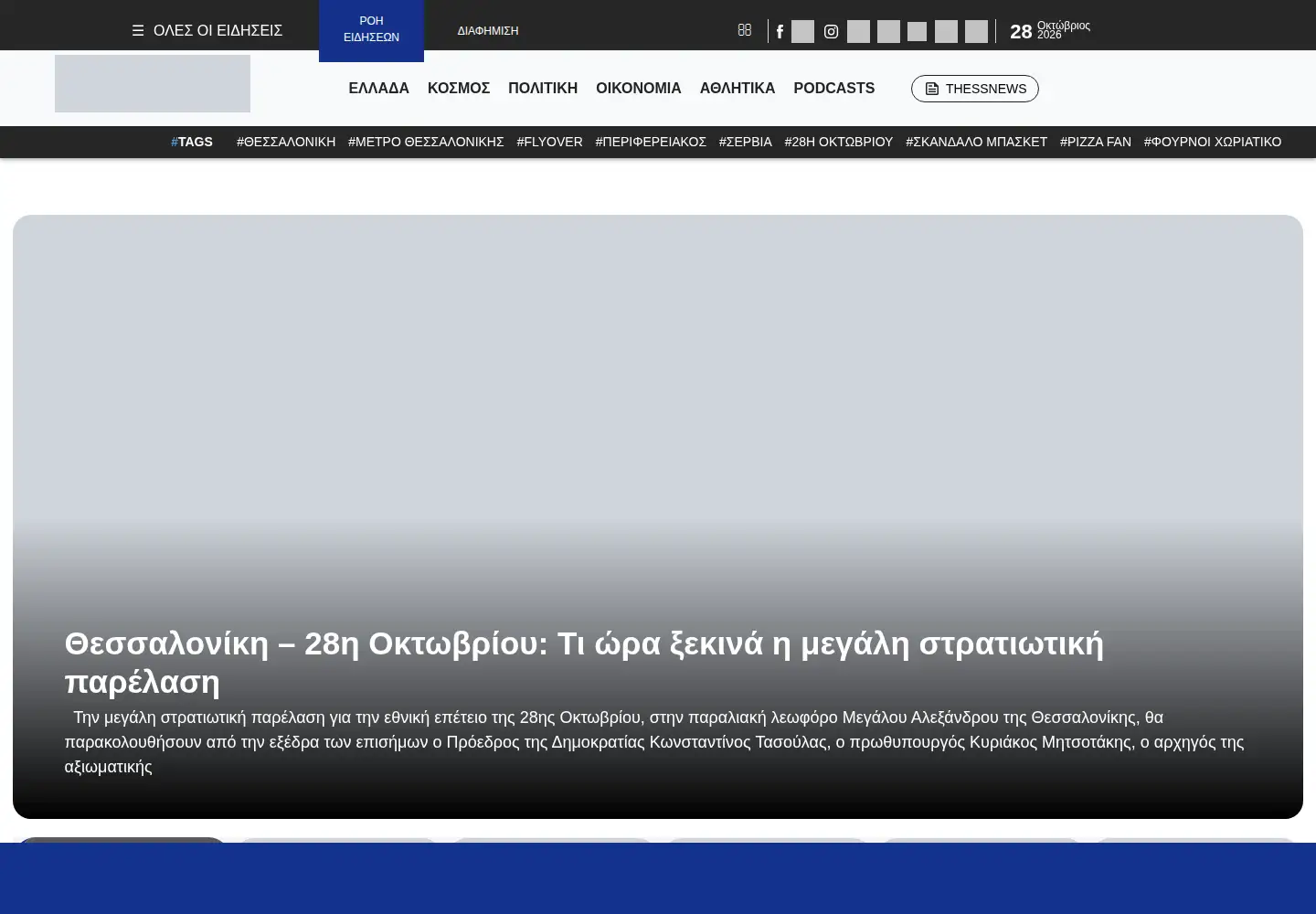Open the #ΣΕΡΒΙΑ tag

pyautogui.click(x=746, y=142)
